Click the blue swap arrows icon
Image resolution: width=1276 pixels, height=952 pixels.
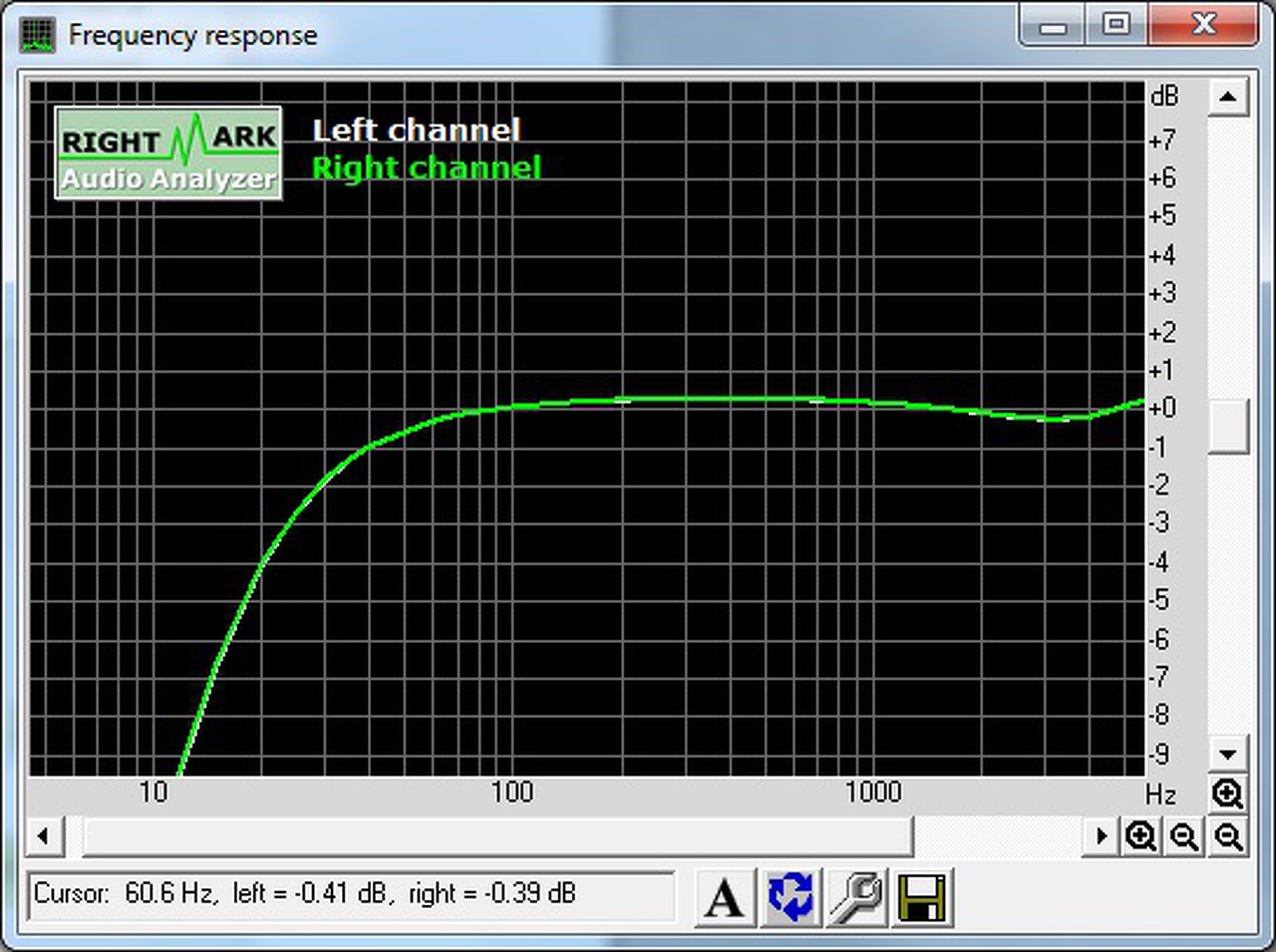[x=792, y=897]
